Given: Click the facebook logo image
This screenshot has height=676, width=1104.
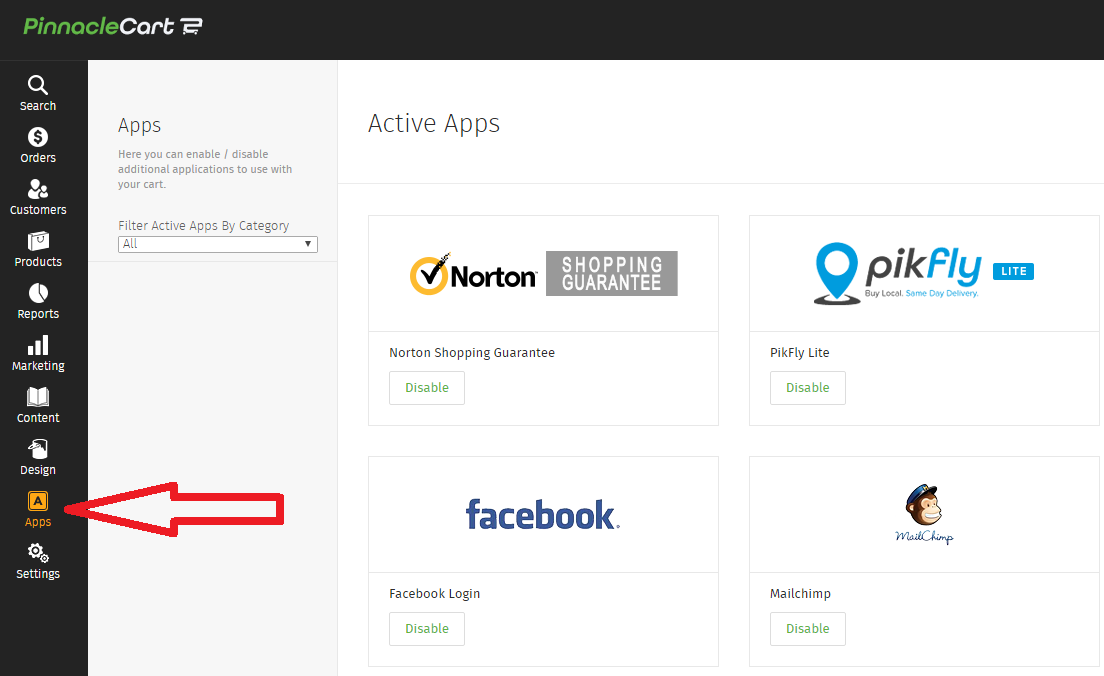Looking at the screenshot, I should [543, 515].
